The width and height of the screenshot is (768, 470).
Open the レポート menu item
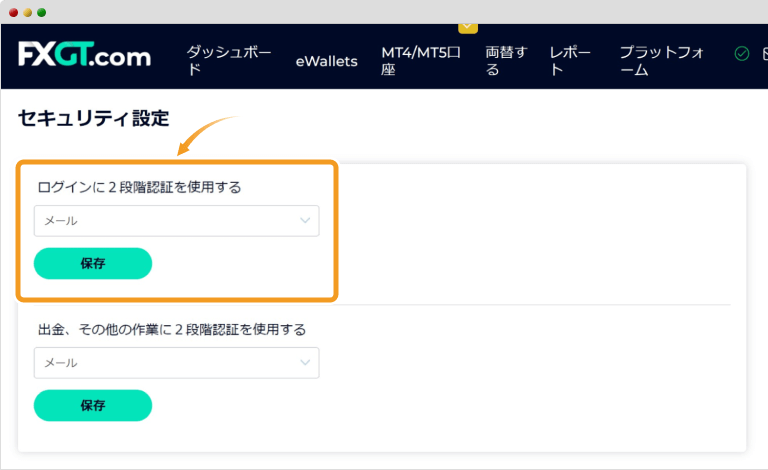click(x=570, y=61)
